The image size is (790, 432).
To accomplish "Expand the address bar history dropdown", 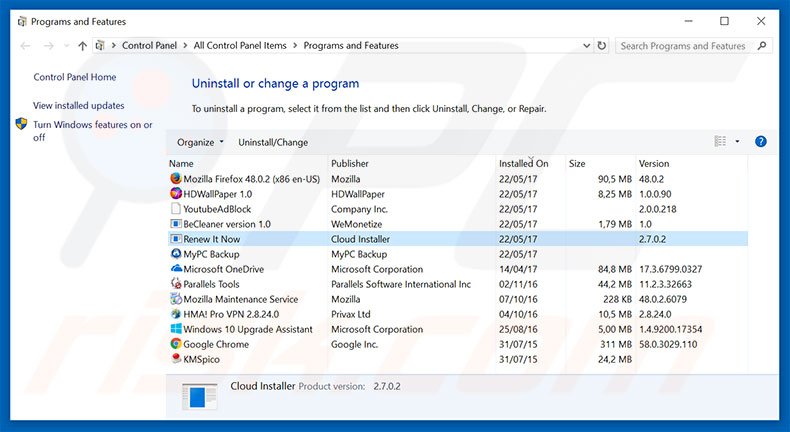I will [x=586, y=46].
